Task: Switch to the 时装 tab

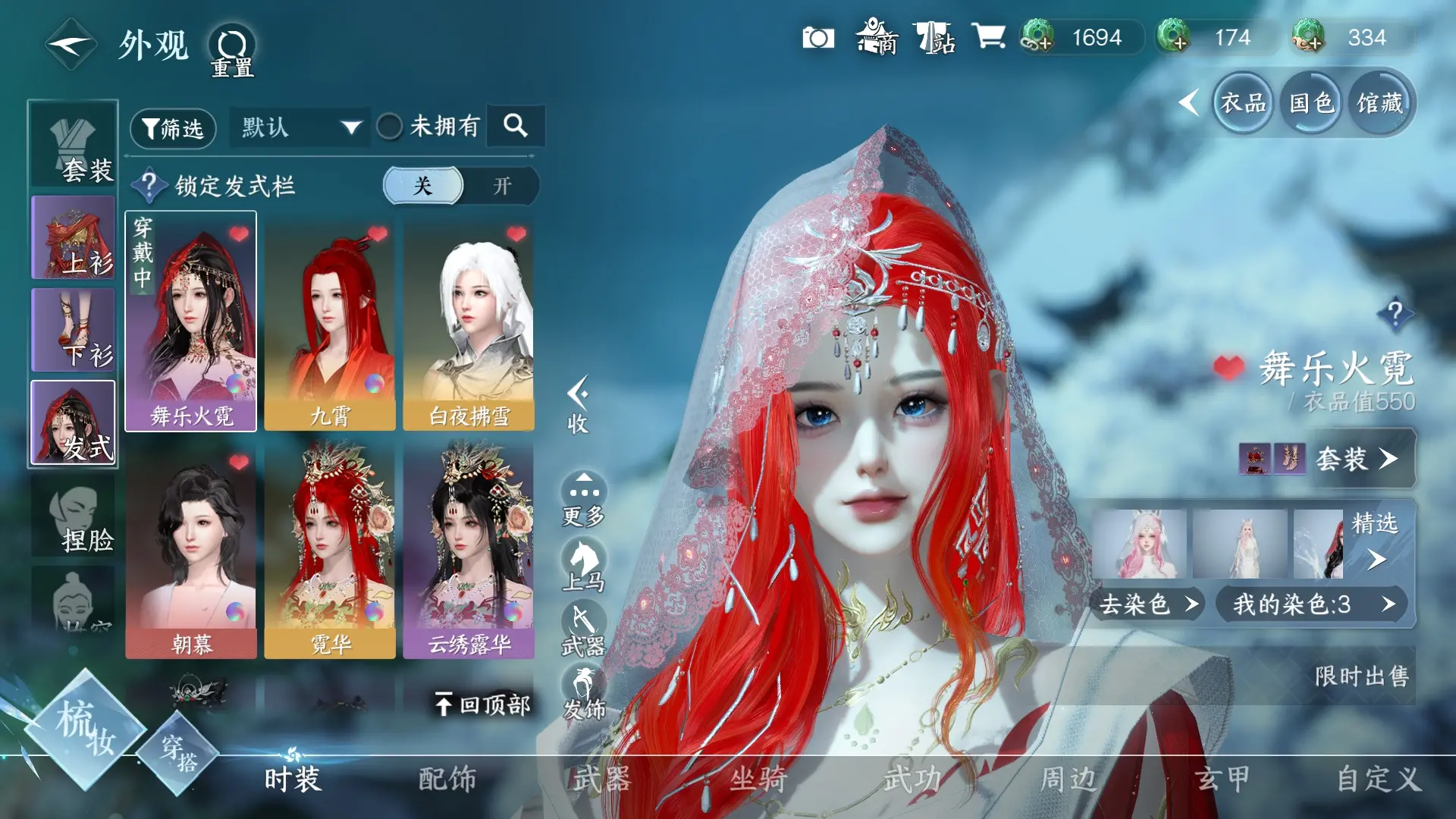Action: (293, 779)
